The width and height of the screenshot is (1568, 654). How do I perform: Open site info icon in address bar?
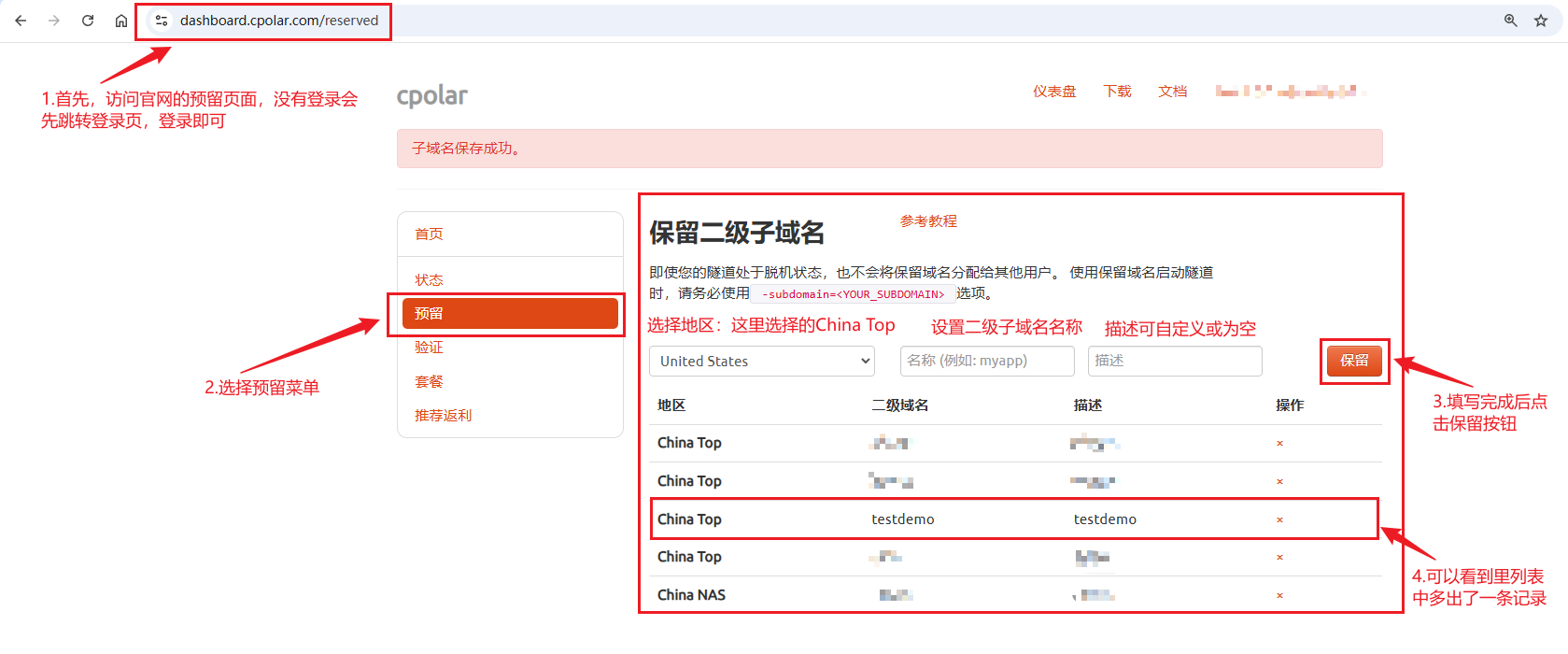162,21
